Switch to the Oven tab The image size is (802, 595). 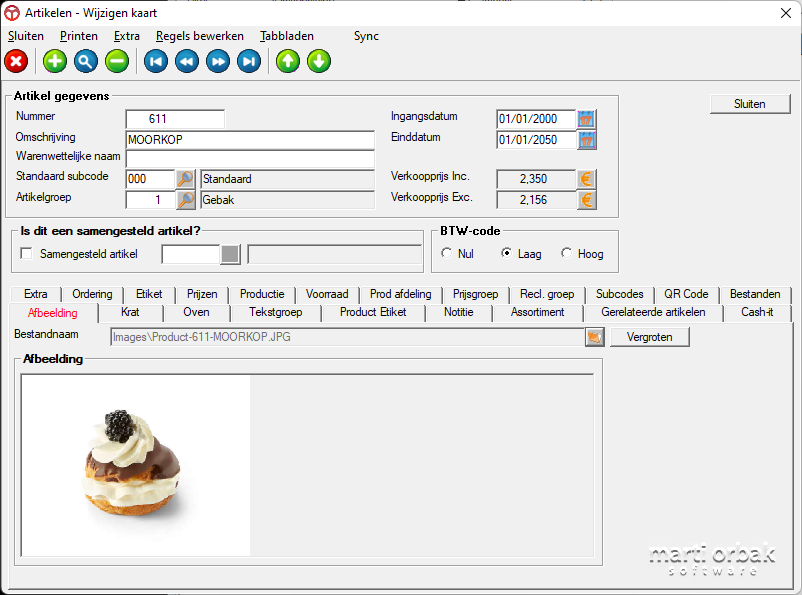click(x=196, y=312)
